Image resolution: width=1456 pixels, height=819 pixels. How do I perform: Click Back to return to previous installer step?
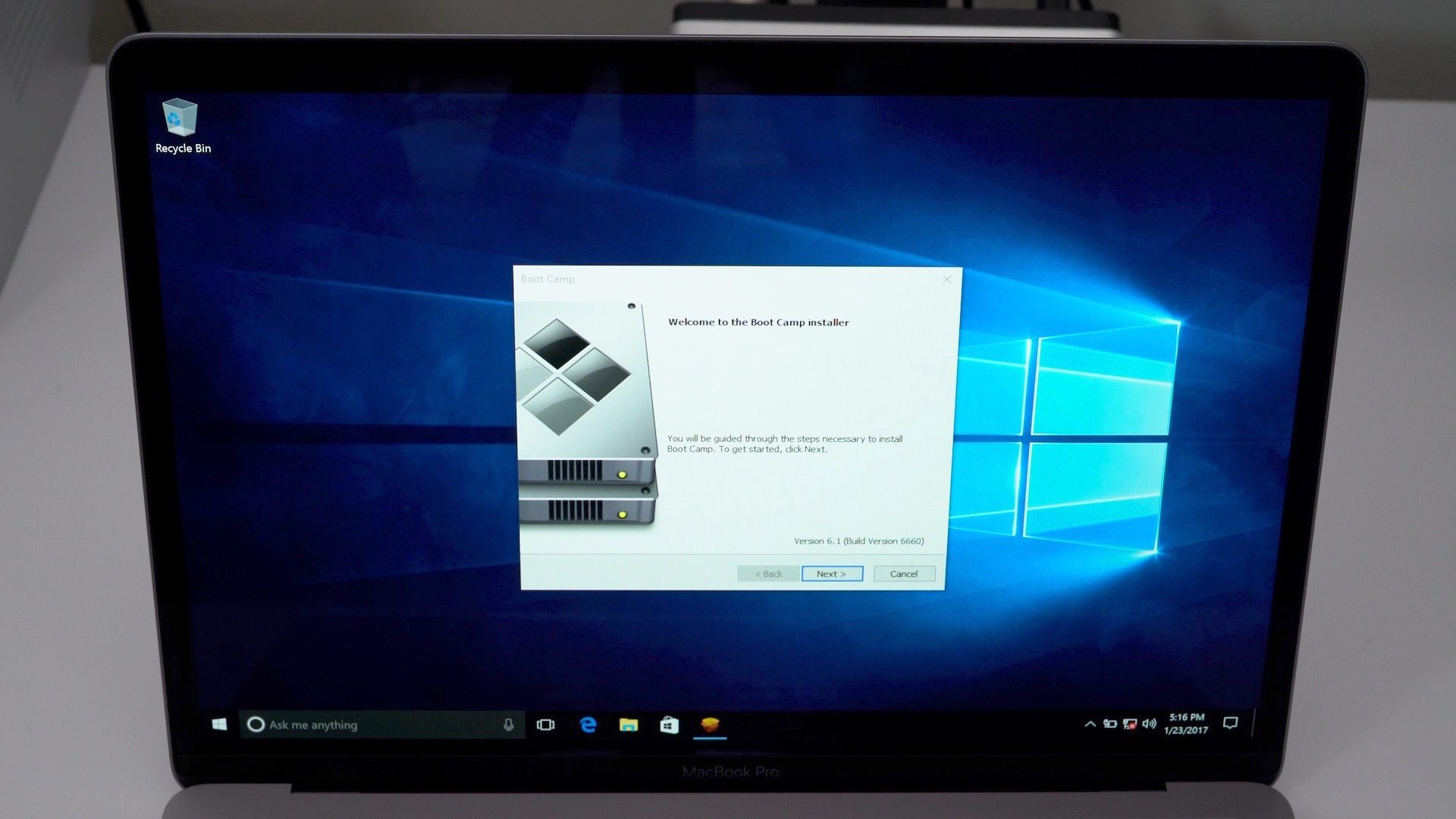pyautogui.click(x=769, y=573)
